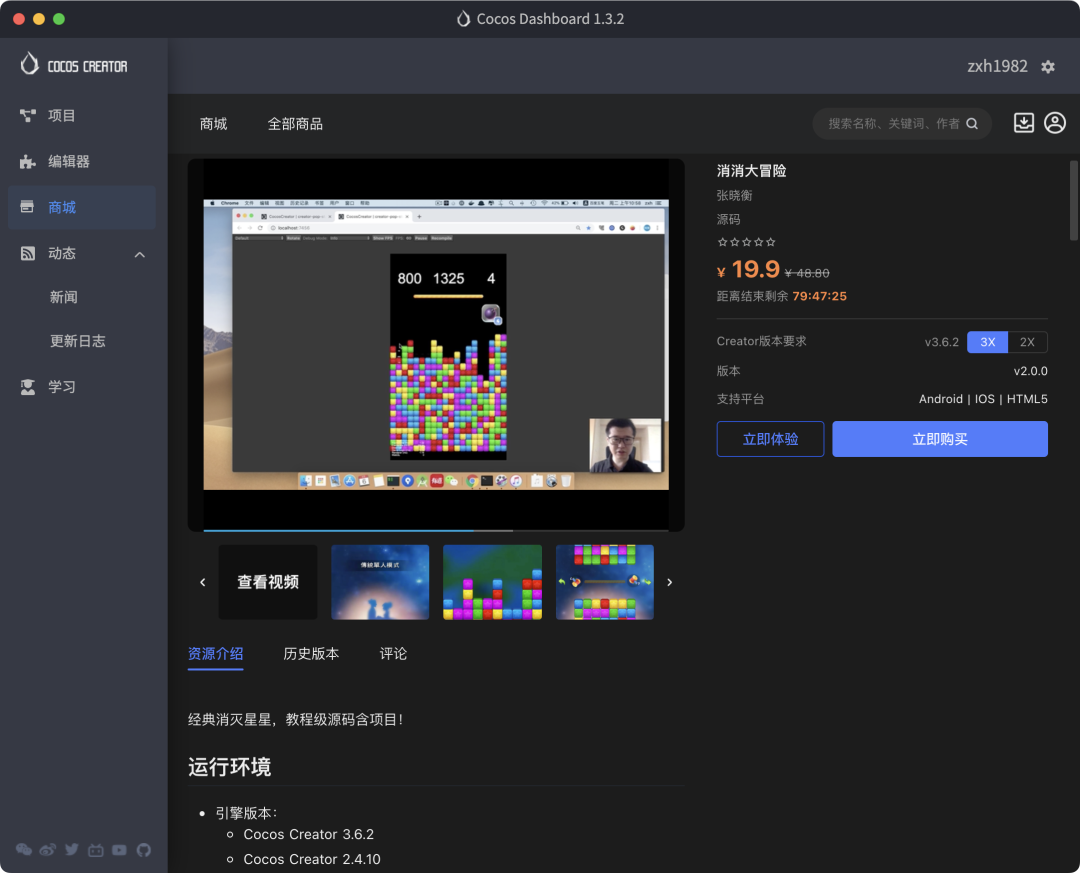Select the 3X Creator version toggle
The width and height of the screenshot is (1080, 873).
point(987,342)
